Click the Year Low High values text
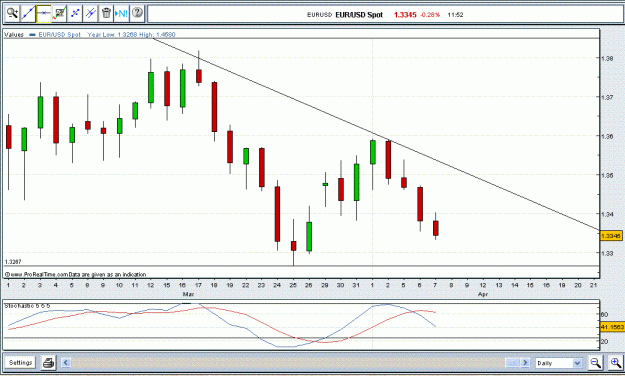Screen dimensions: 625x376 click(x=131, y=35)
